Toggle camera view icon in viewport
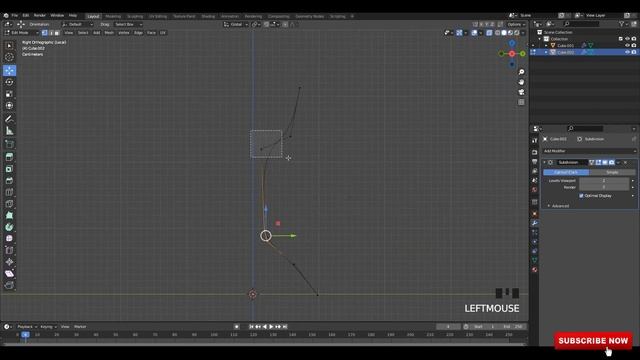640x360 pixels. (x=521, y=92)
